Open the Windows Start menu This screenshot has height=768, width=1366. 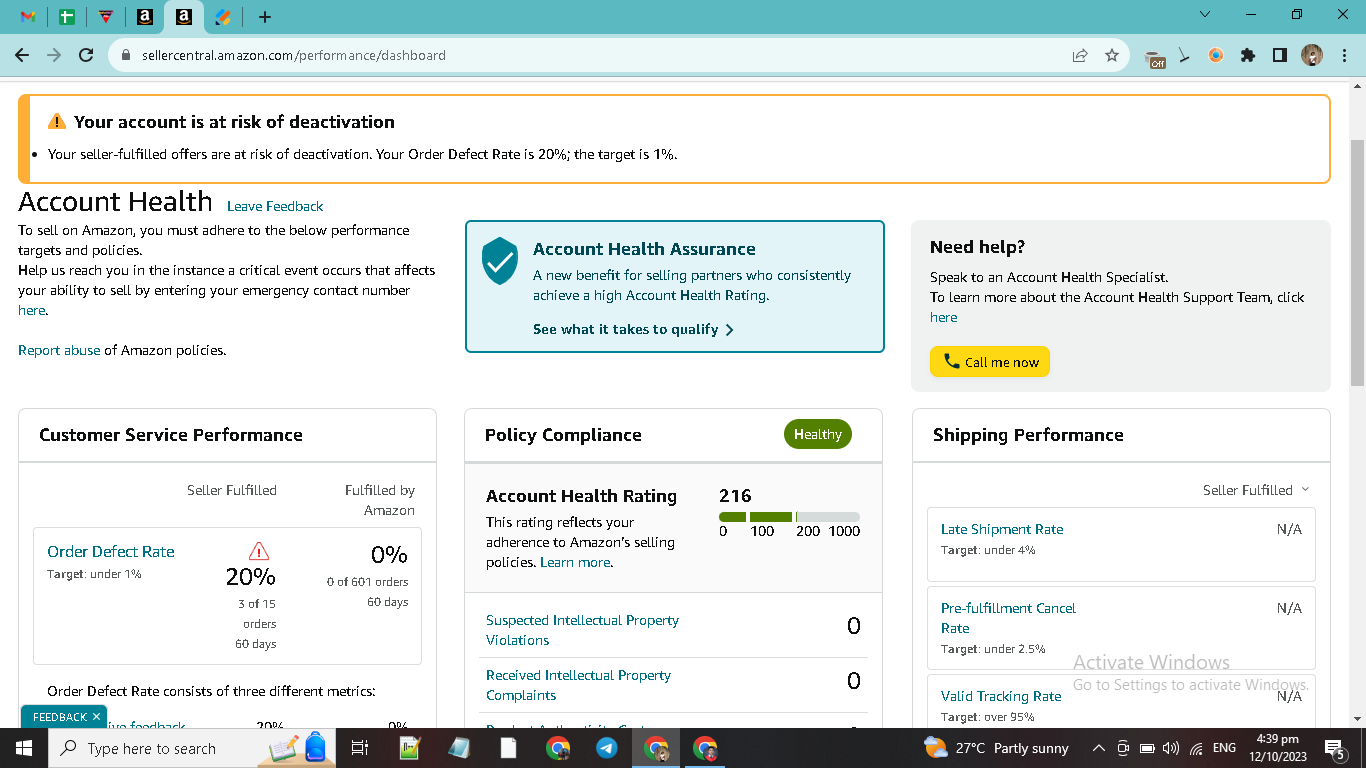(23, 748)
